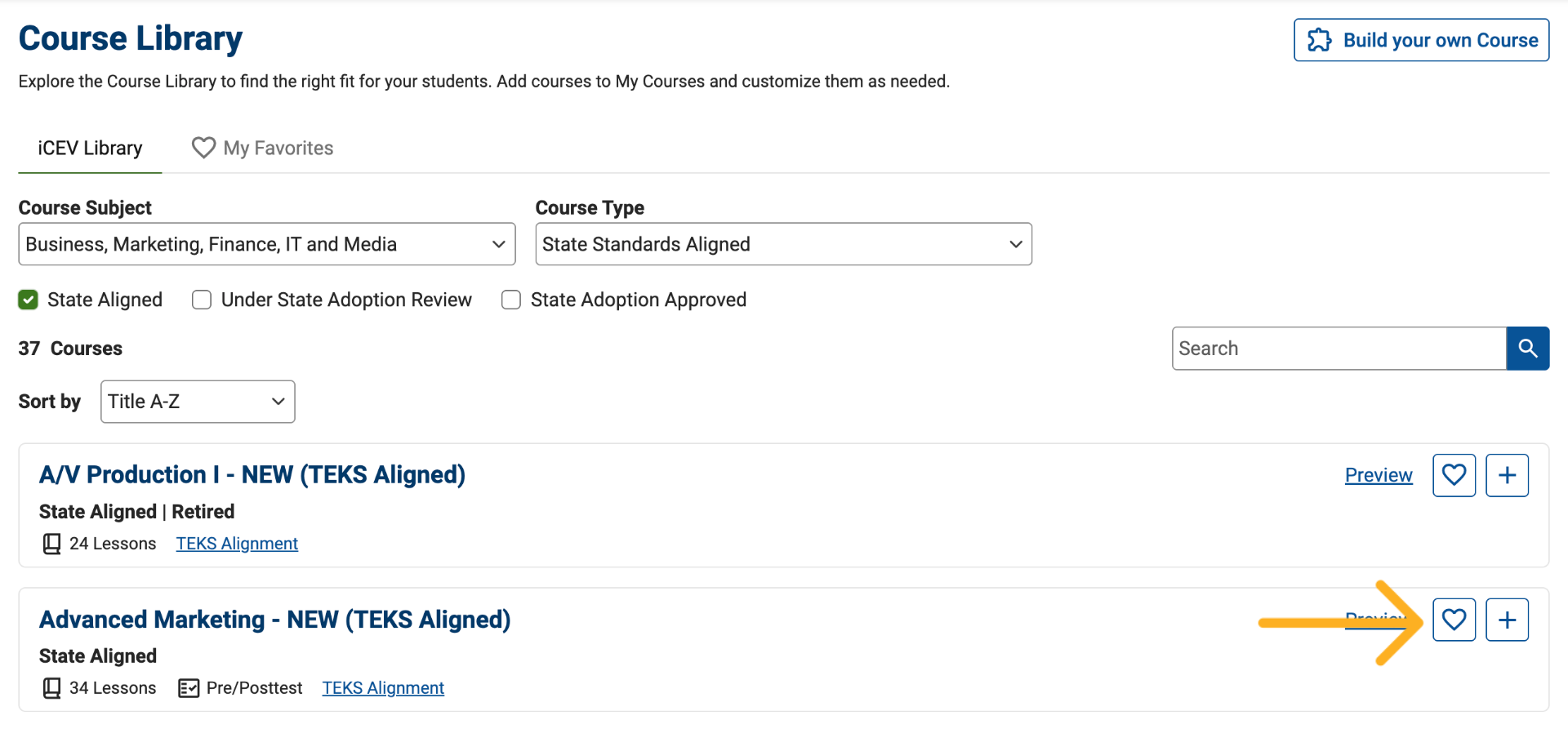1568x729 pixels.
Task: Click the book icon beside 34 Lessons
Action: point(51,688)
